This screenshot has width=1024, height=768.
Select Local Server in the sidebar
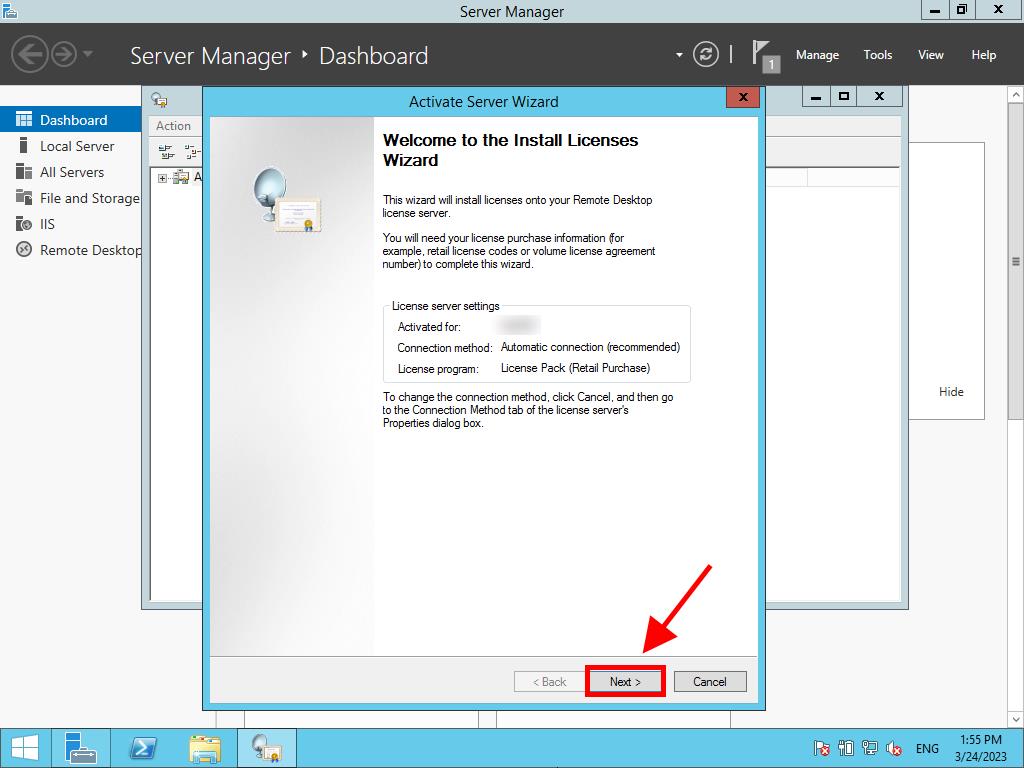pyautogui.click(x=71, y=146)
